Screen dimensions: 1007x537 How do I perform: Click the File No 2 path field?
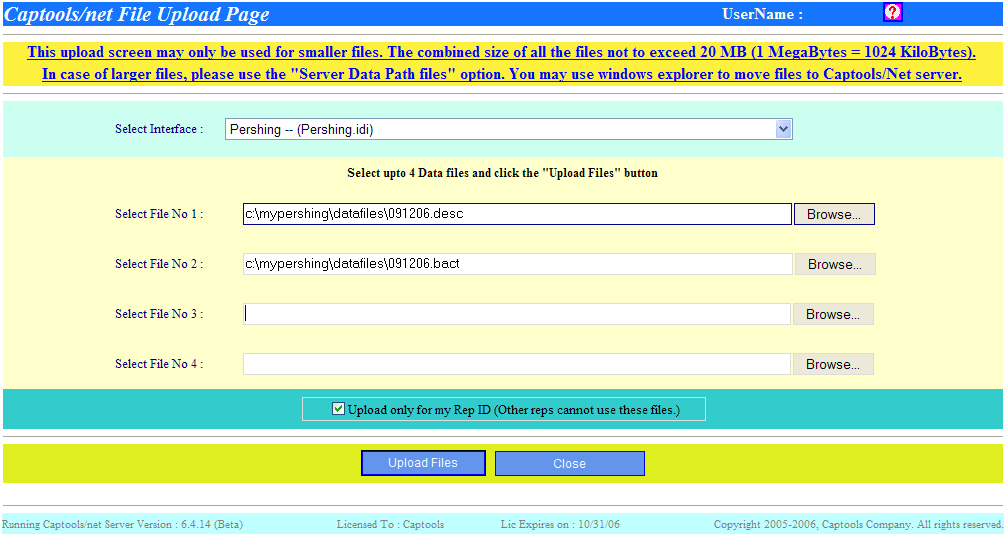click(x=517, y=264)
